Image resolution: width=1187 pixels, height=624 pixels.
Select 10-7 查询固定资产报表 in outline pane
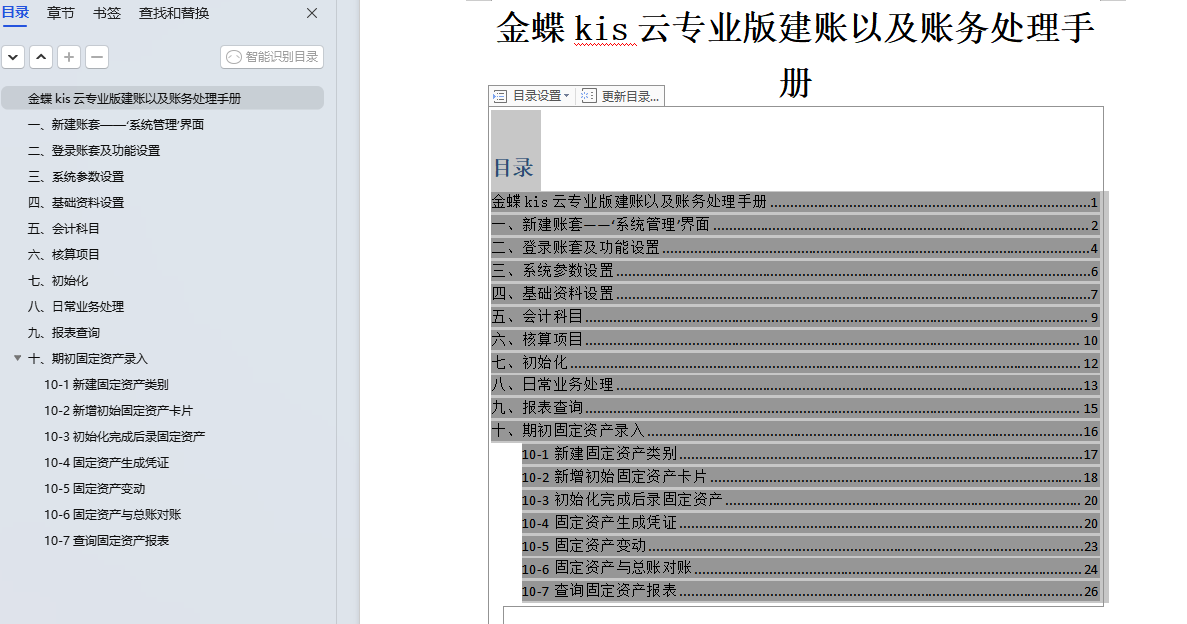point(106,541)
